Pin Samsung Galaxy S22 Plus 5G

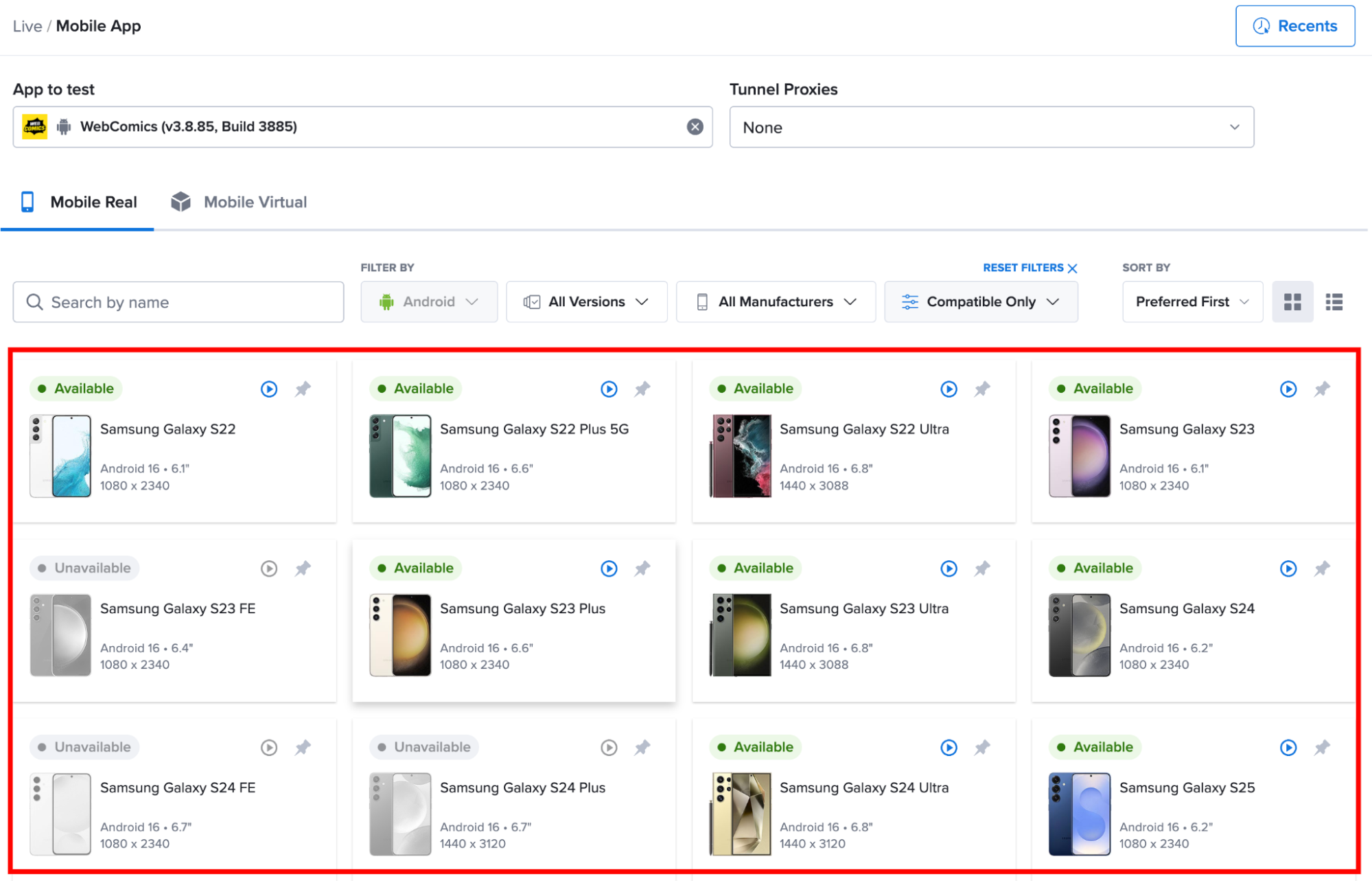tap(642, 389)
